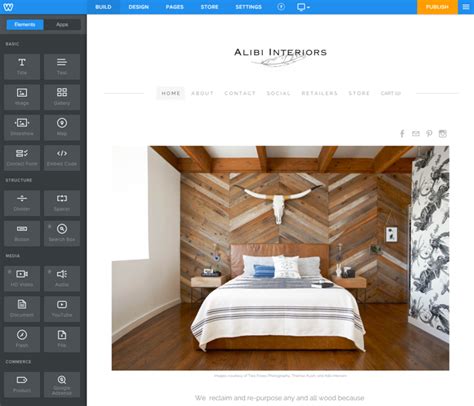This screenshot has width=474, height=406.
Task: Click the Social navigation link
Action: [279, 93]
